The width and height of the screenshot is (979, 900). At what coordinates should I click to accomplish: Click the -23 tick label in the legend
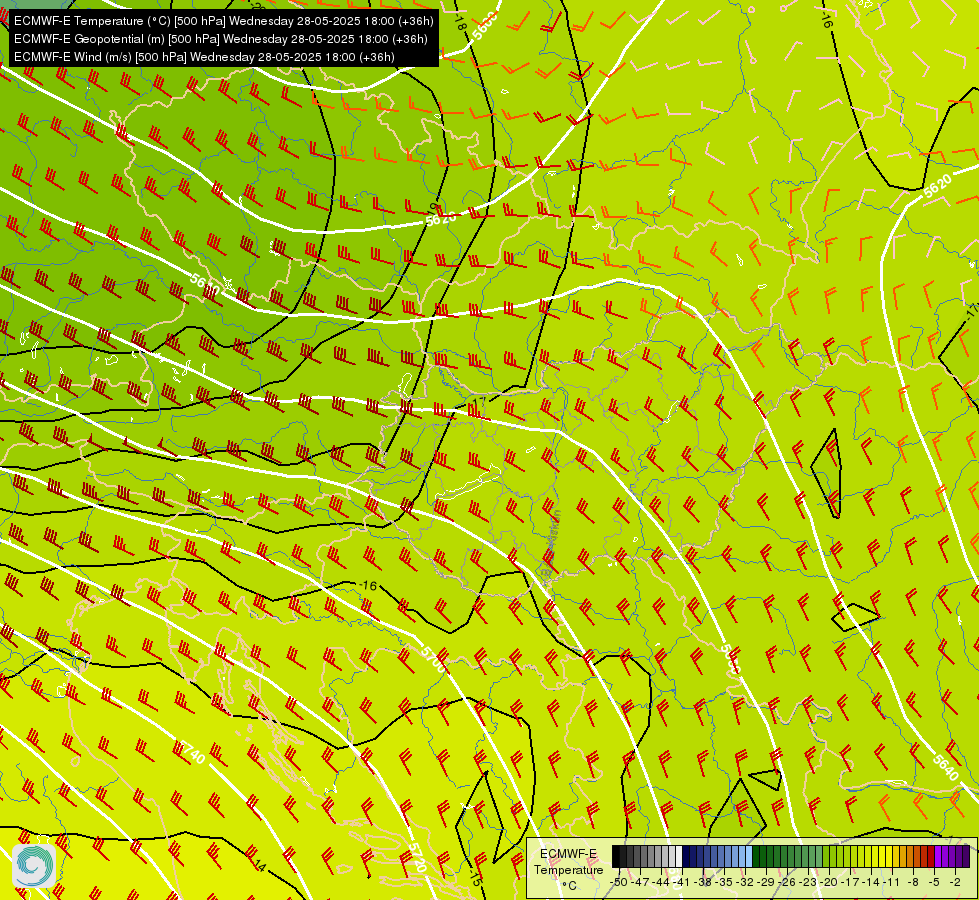pyautogui.click(x=809, y=882)
